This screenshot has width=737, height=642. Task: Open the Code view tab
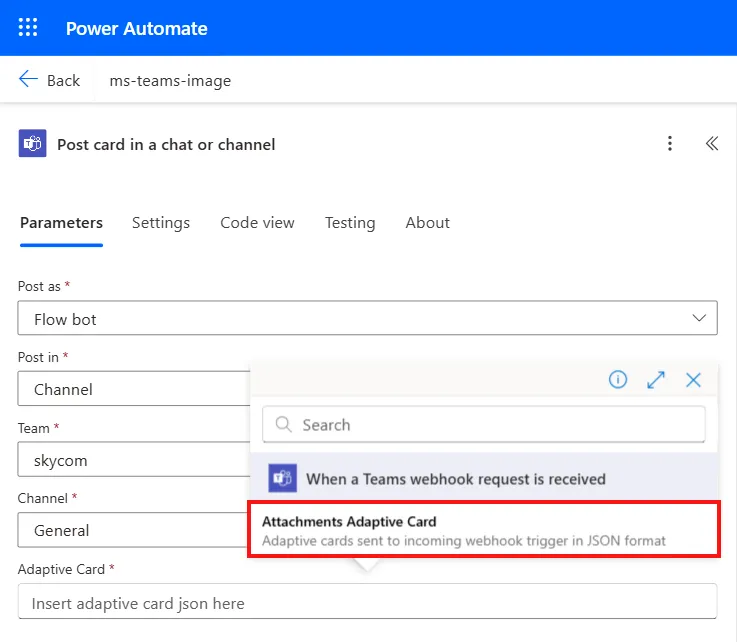(257, 223)
